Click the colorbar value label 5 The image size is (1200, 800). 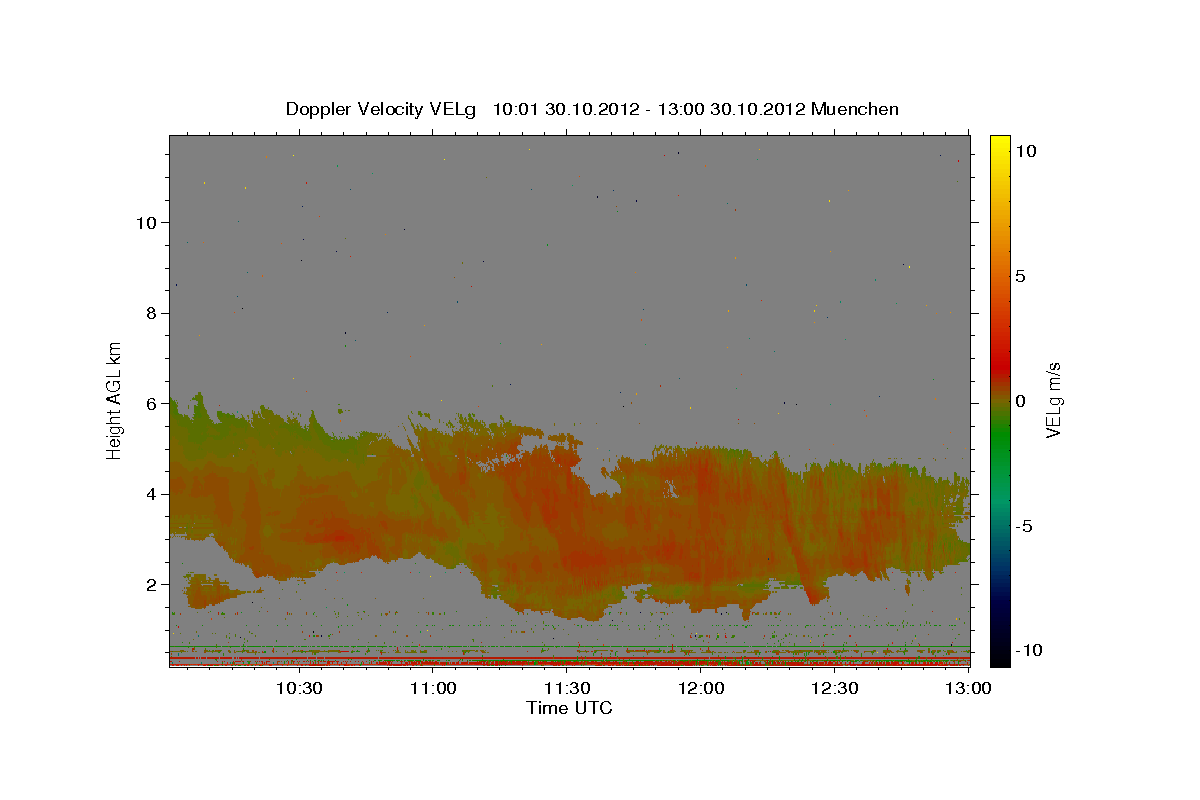coord(1020,276)
